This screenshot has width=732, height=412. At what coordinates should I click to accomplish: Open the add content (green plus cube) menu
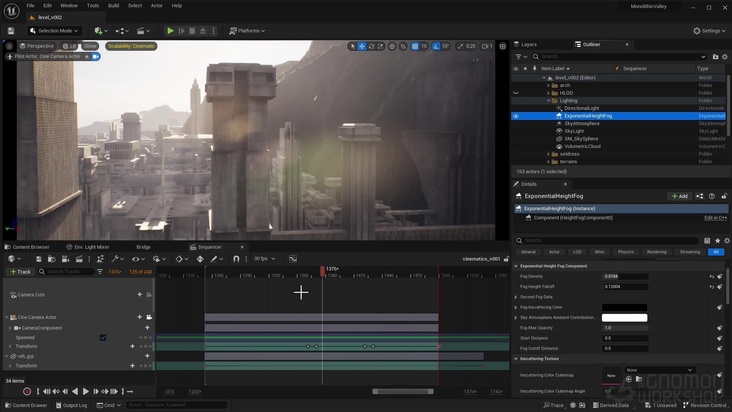[101, 31]
